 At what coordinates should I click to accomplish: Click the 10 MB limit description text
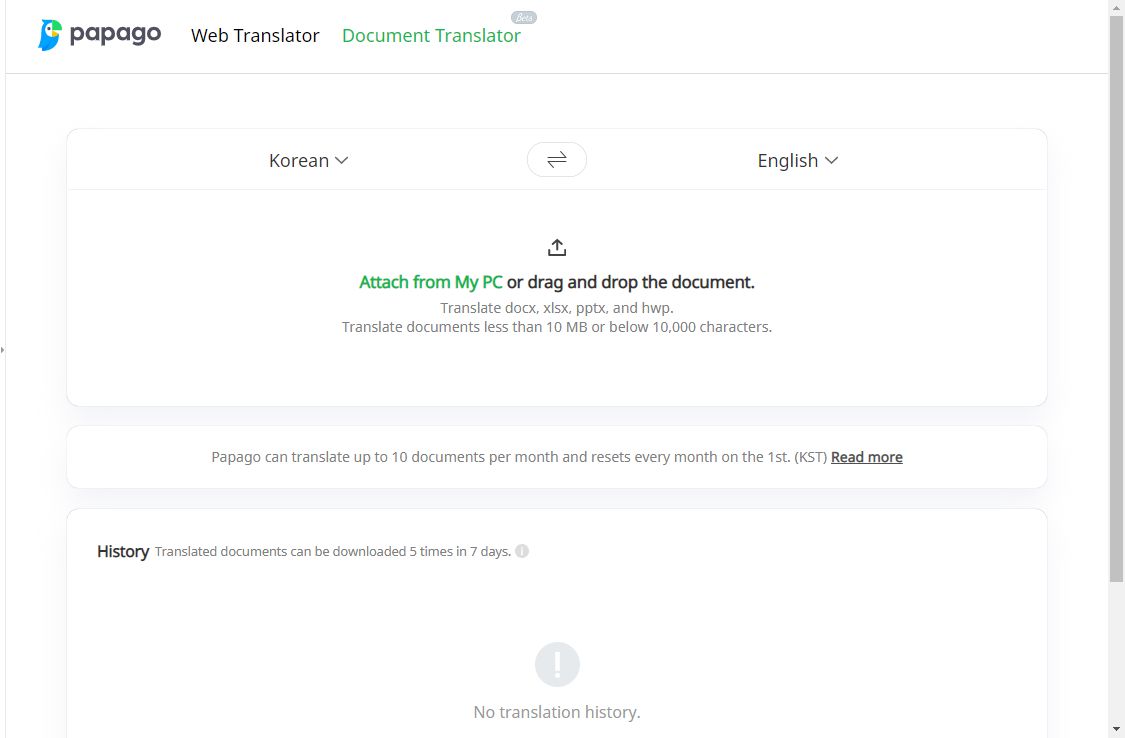tap(557, 327)
